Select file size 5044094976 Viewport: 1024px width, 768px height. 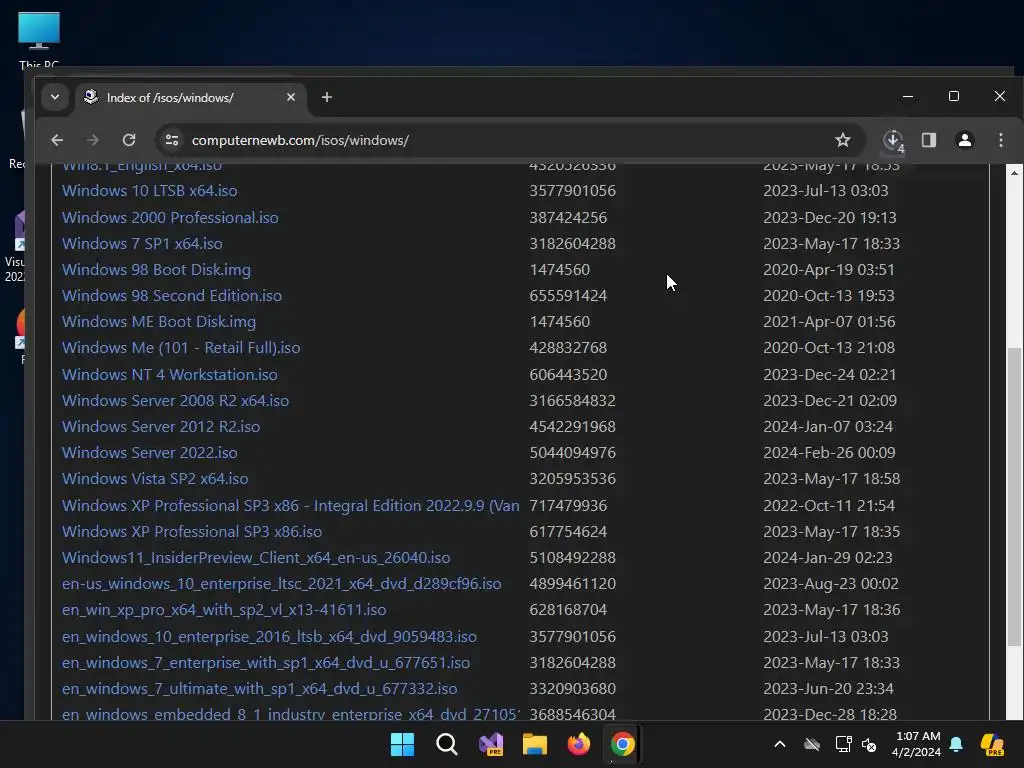click(572, 453)
